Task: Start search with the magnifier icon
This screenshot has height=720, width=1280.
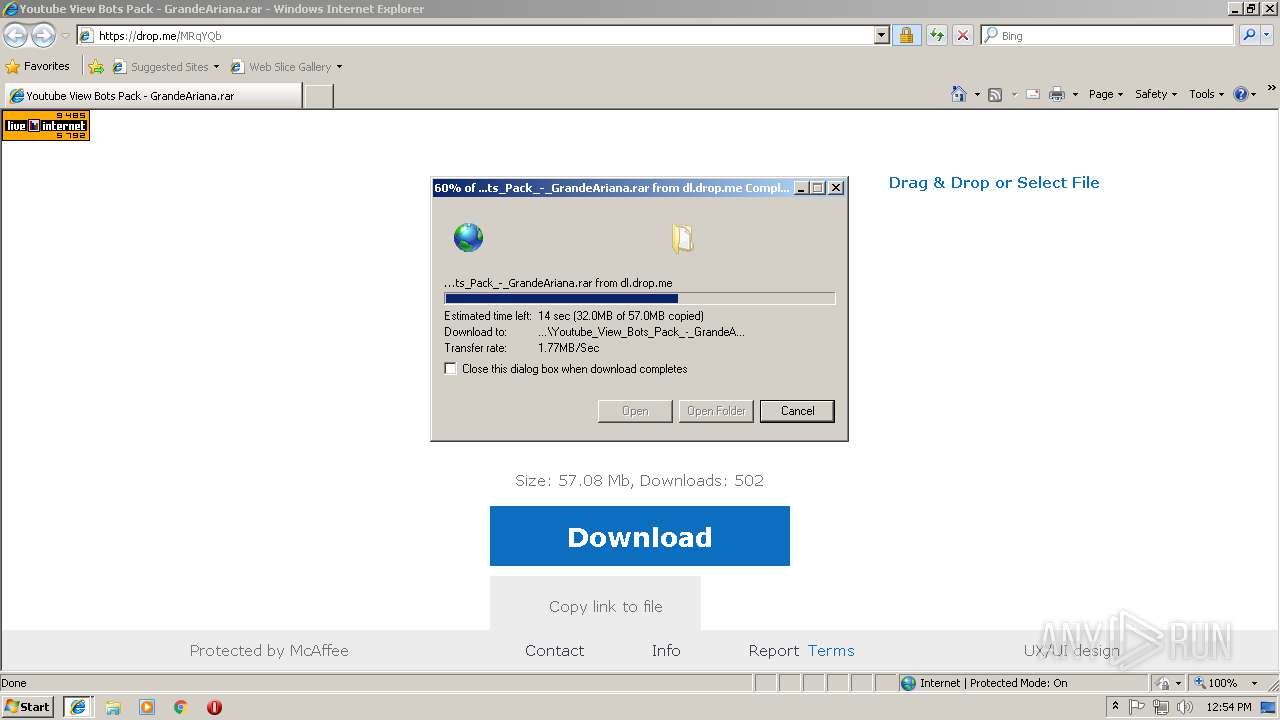Action: [x=1249, y=35]
